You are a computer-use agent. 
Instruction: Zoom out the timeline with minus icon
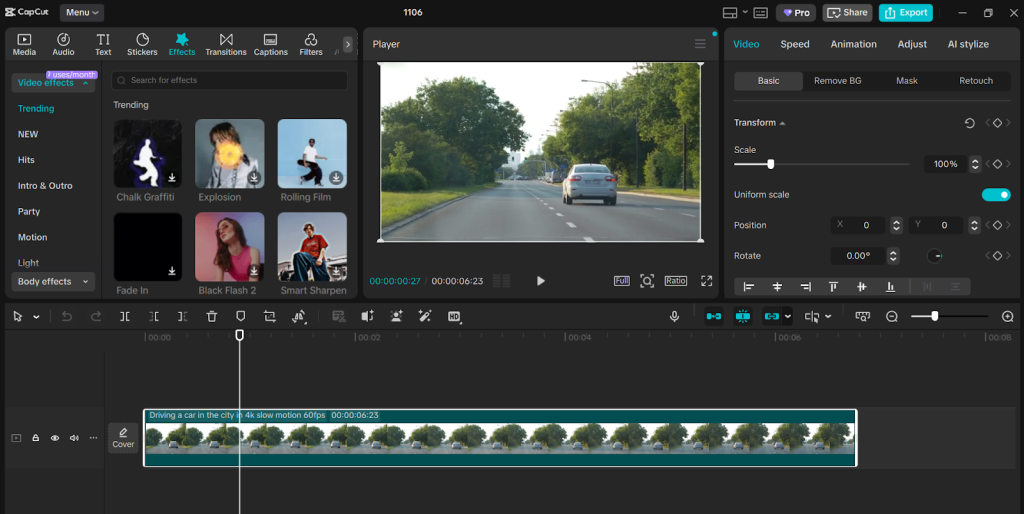[x=892, y=316]
